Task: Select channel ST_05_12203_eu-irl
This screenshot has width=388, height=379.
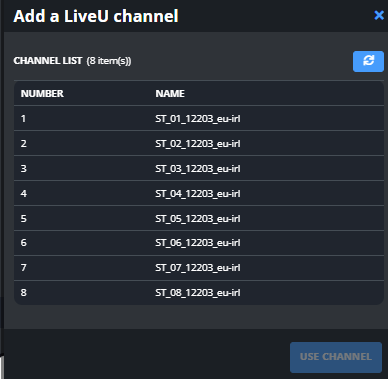Action: (x=199, y=218)
